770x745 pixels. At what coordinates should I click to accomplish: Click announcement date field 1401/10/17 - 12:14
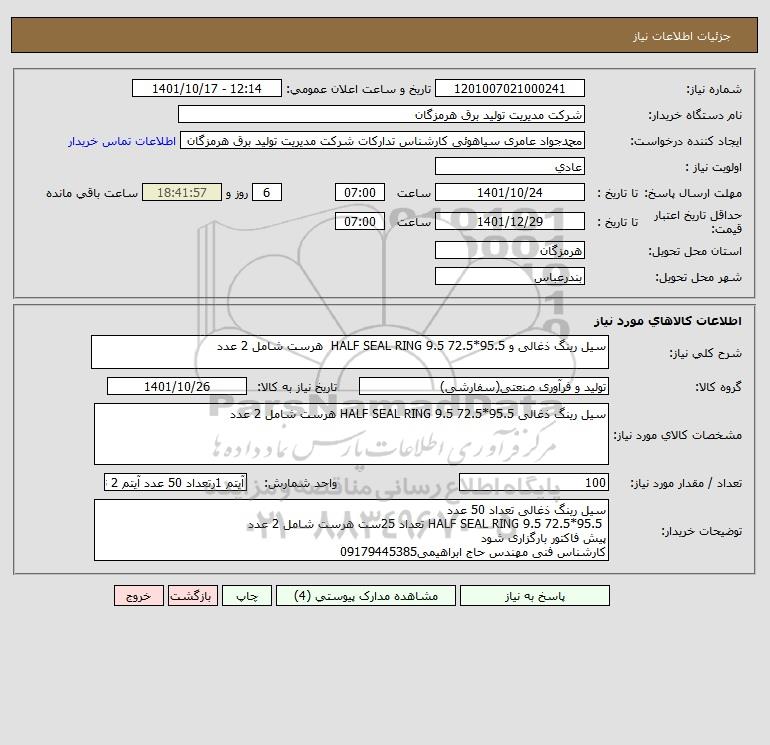[x=207, y=88]
